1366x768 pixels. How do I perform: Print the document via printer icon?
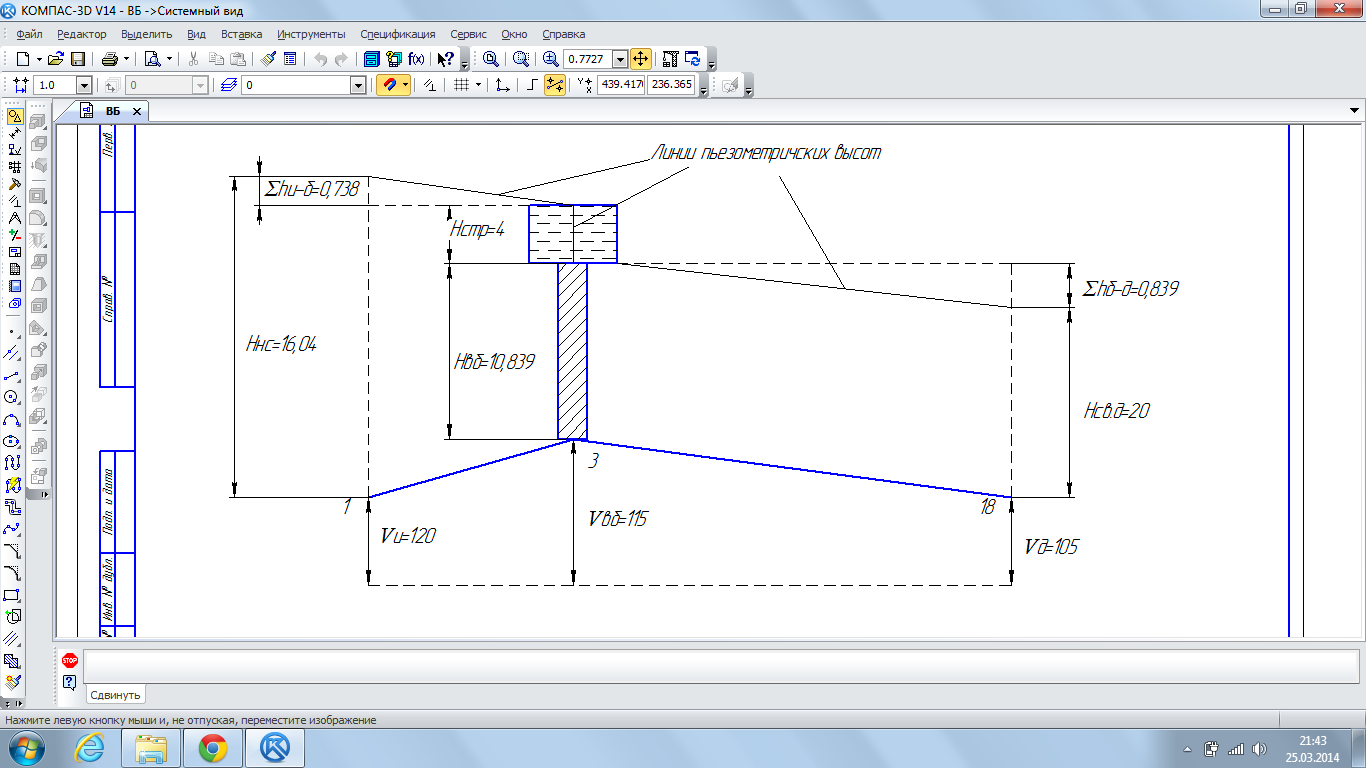tap(110, 59)
